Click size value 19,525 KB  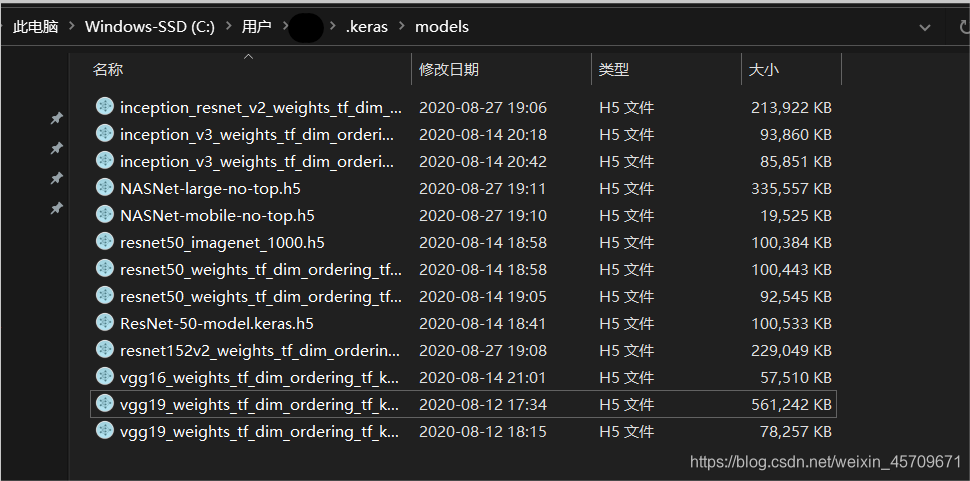pos(796,216)
